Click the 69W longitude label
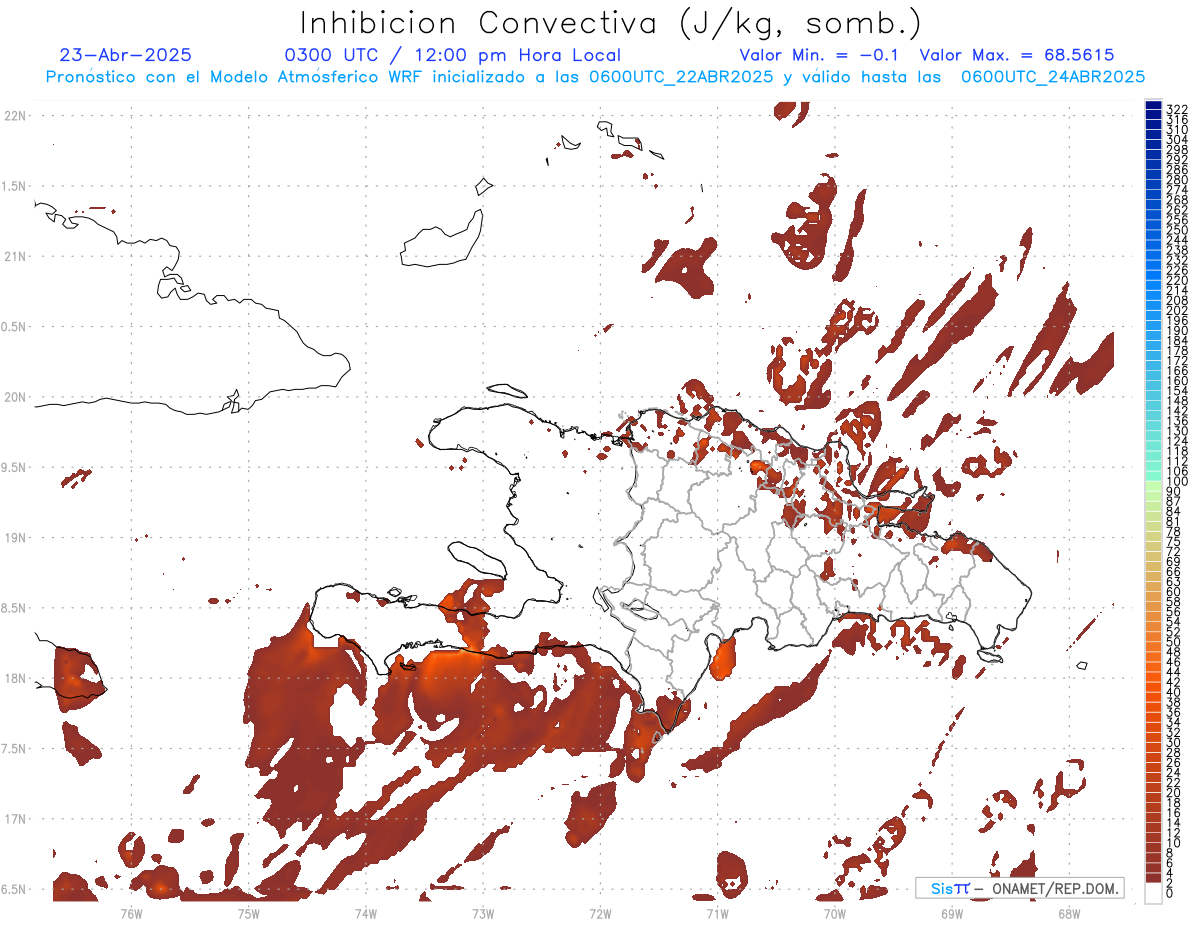The height and width of the screenshot is (927, 1200). click(951, 912)
